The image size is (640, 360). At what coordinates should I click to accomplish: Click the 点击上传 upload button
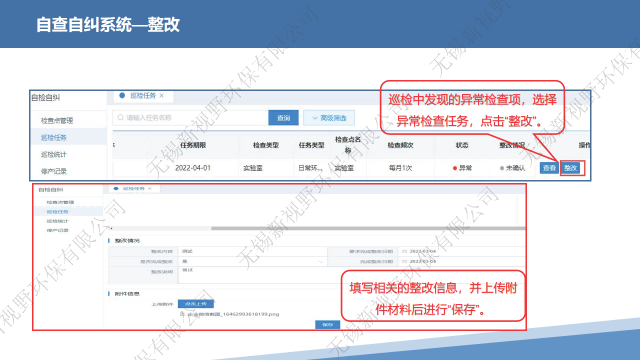tap(196, 304)
